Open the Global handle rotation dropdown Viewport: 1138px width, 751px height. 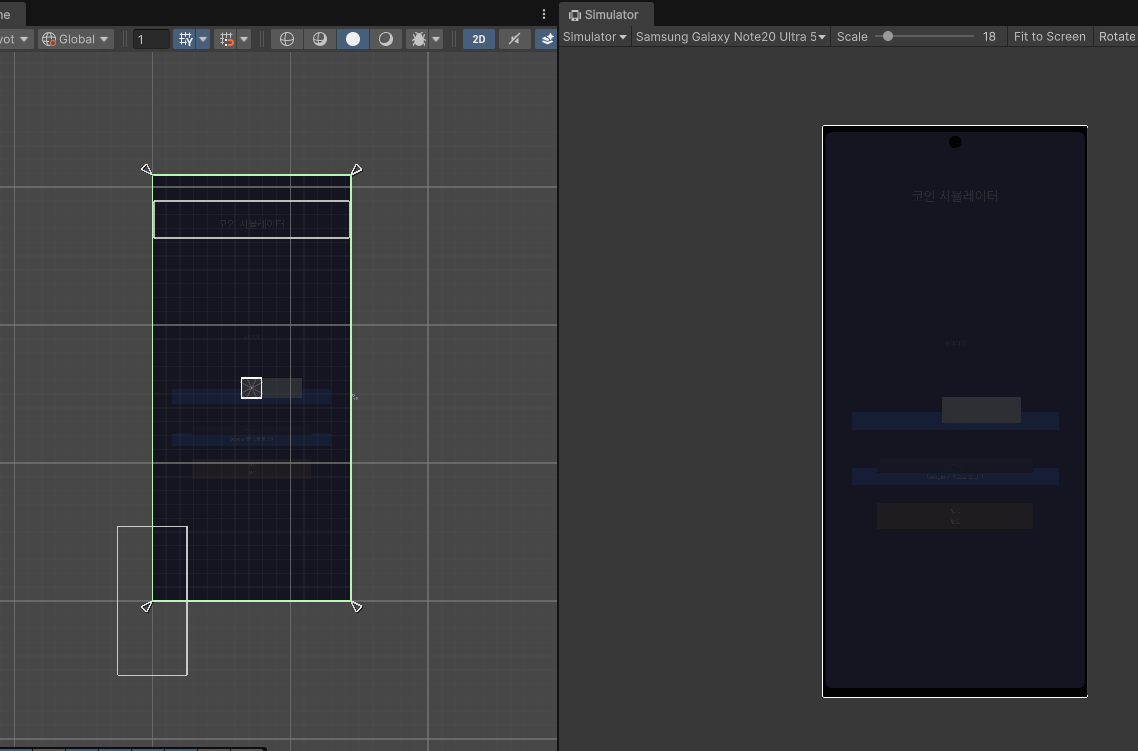pyautogui.click(x=75, y=39)
